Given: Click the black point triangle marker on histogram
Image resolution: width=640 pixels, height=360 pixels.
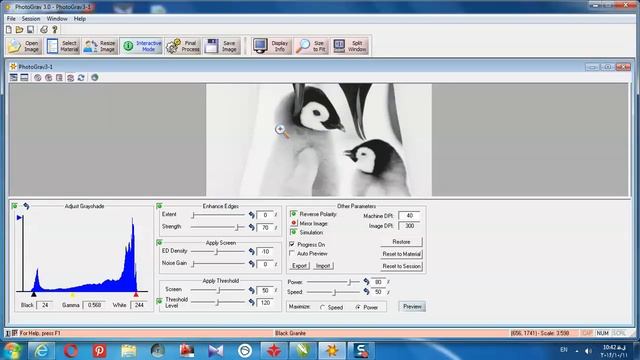Looking at the screenshot, I should coord(34,294).
